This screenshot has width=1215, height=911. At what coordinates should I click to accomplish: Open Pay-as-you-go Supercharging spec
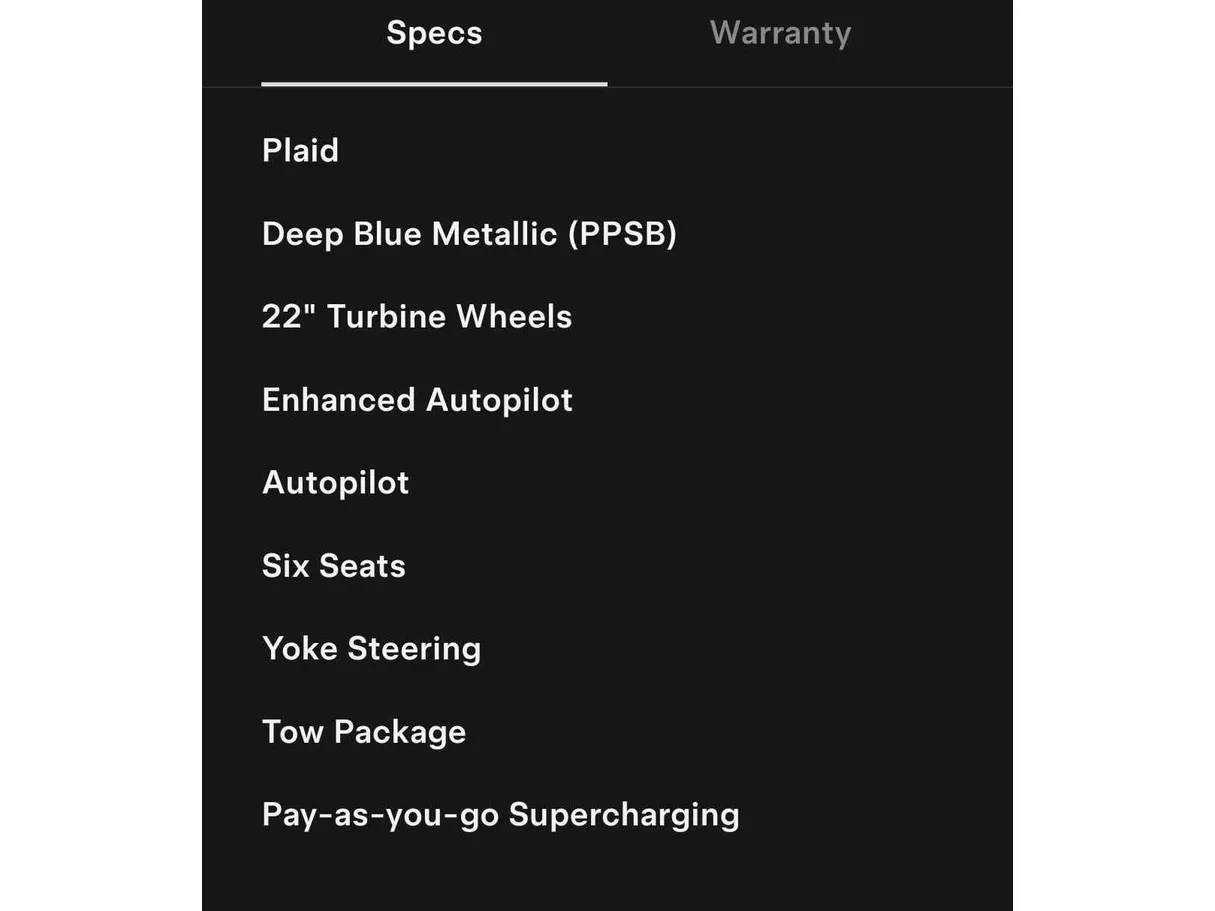[x=500, y=815]
